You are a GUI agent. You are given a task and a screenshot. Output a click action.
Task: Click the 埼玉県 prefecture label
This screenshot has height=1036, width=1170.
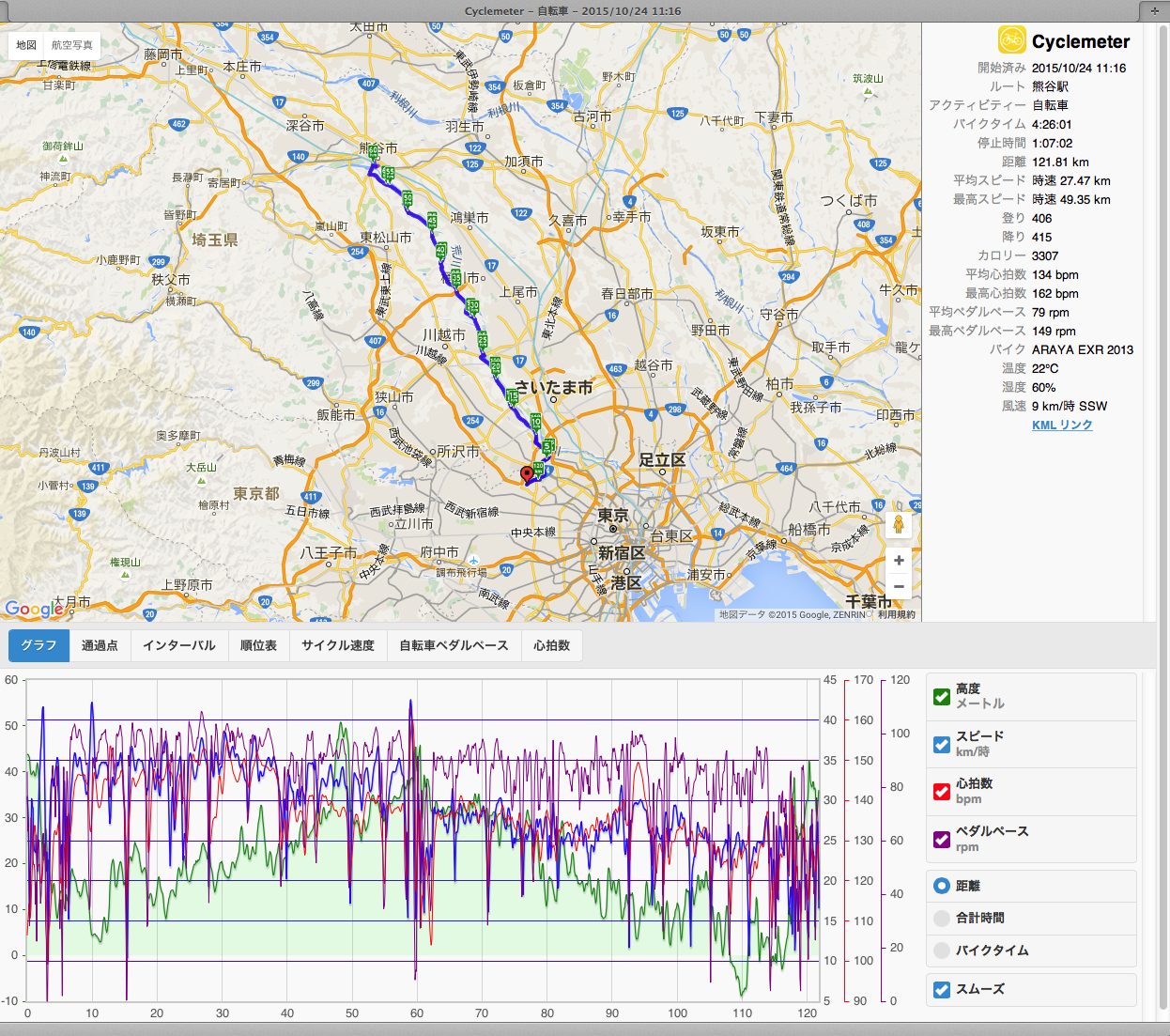[215, 240]
